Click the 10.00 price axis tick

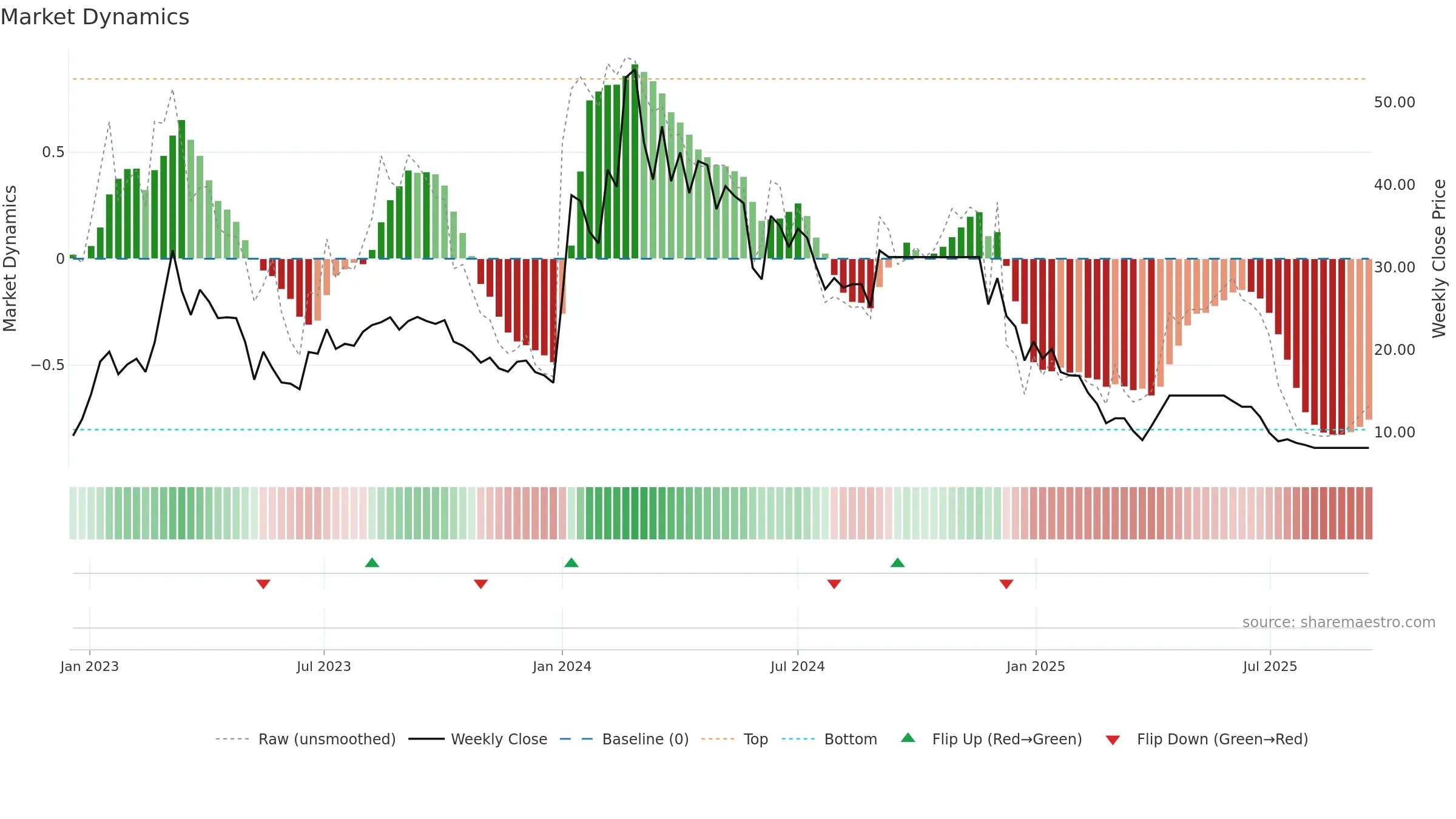[x=1395, y=433]
